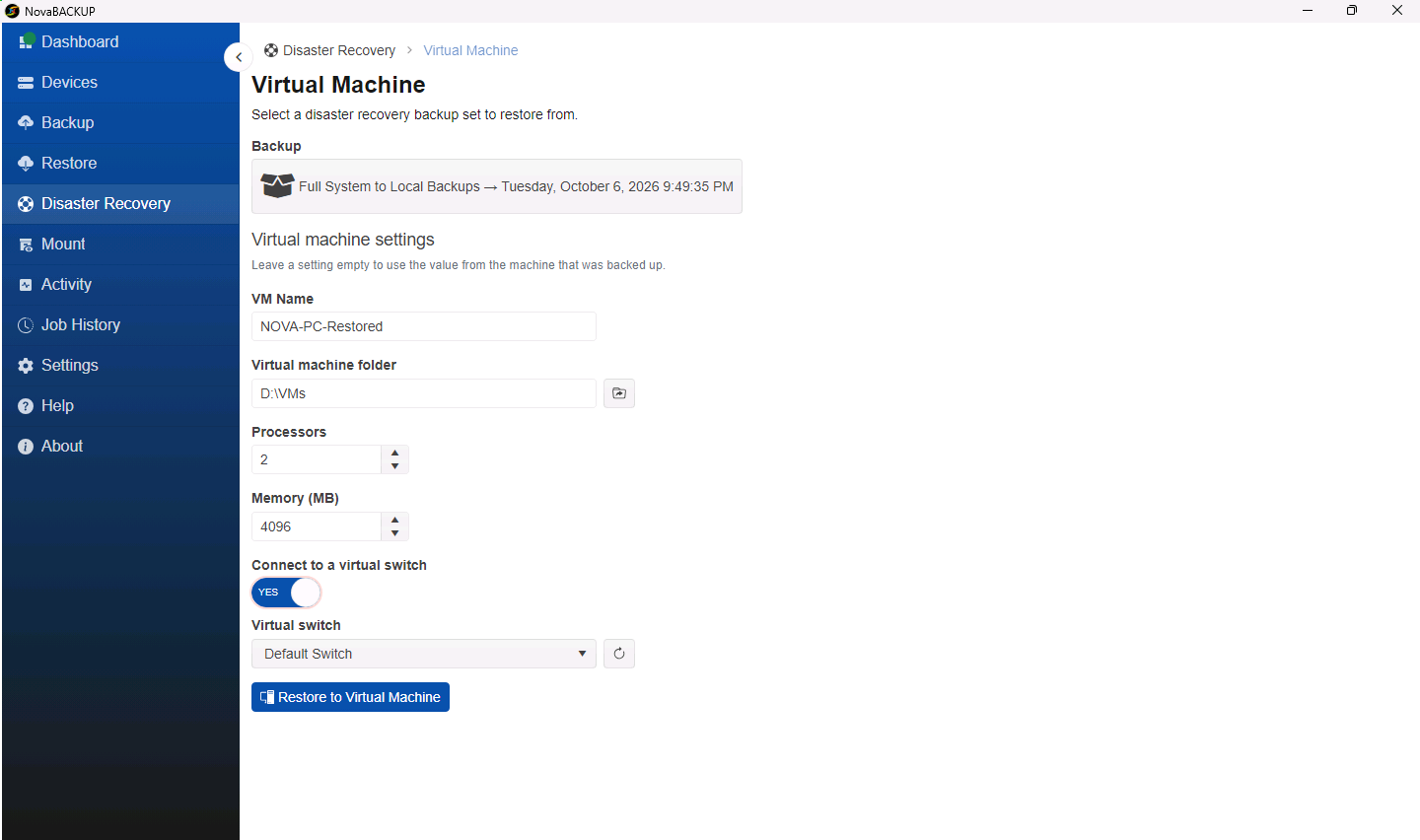Select the Full System to Local Backups set

[x=497, y=186]
